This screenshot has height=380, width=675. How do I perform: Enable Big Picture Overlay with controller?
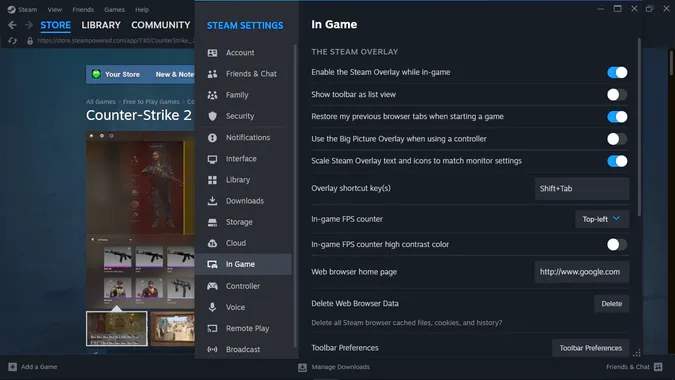click(617, 139)
